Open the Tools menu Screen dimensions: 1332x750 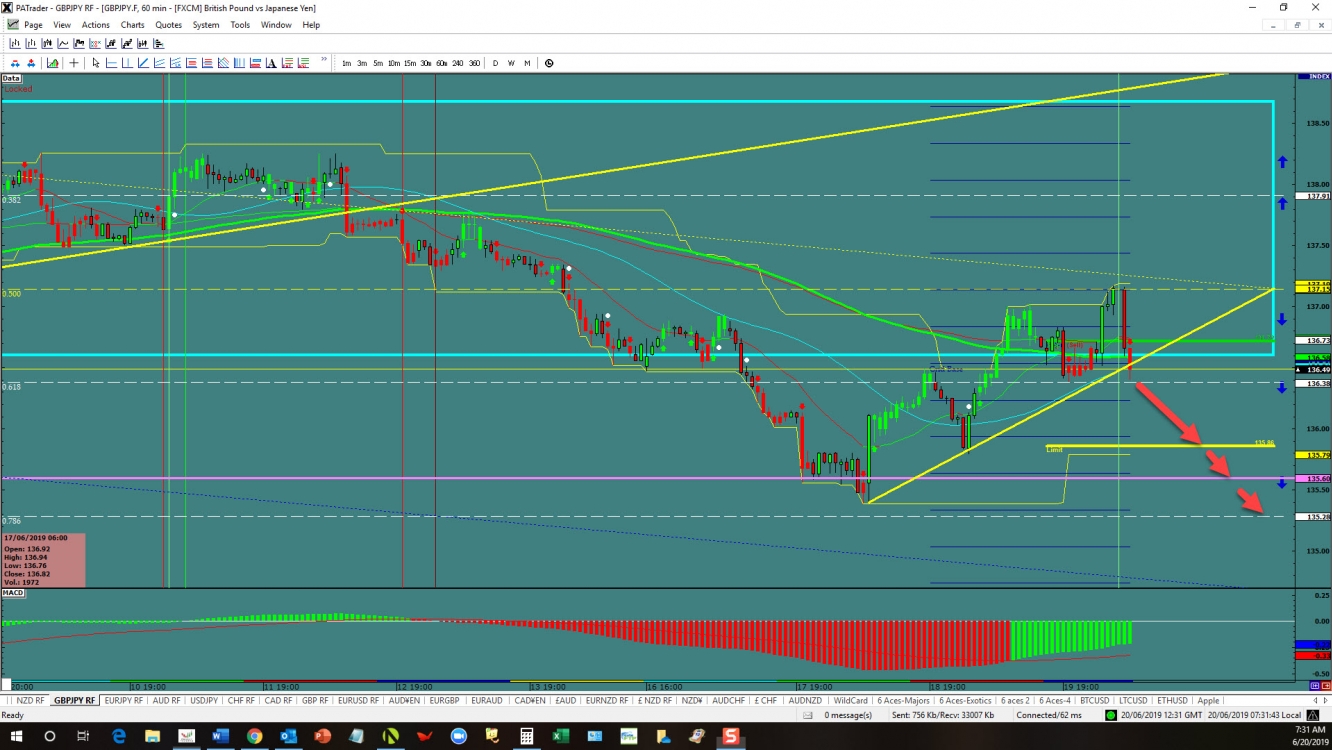pos(240,25)
